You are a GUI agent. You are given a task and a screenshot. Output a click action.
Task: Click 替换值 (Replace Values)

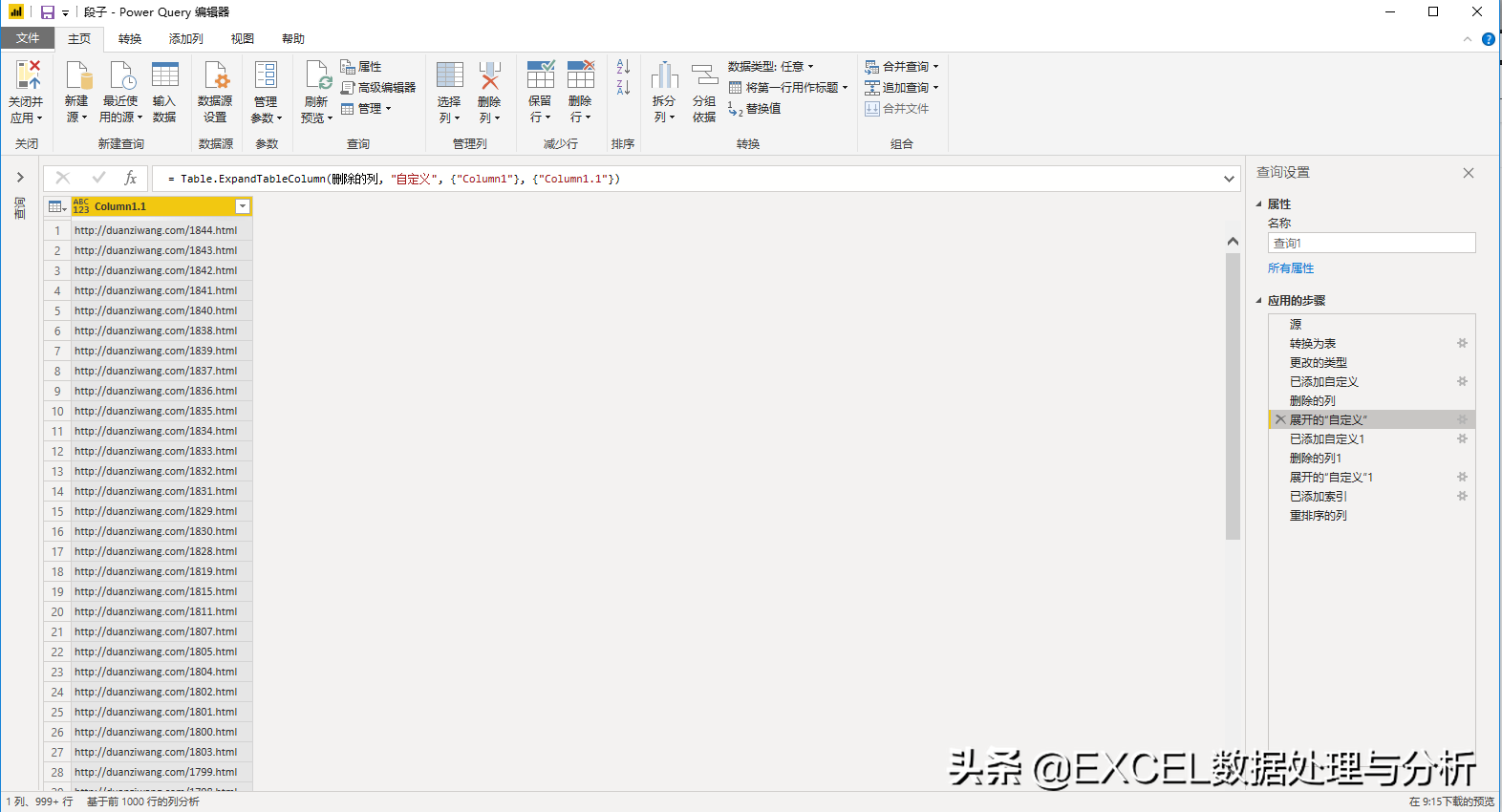tap(755, 109)
